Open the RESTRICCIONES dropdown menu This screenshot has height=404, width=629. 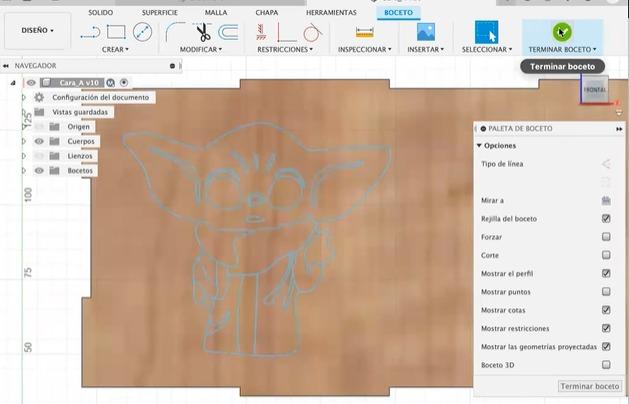(285, 49)
